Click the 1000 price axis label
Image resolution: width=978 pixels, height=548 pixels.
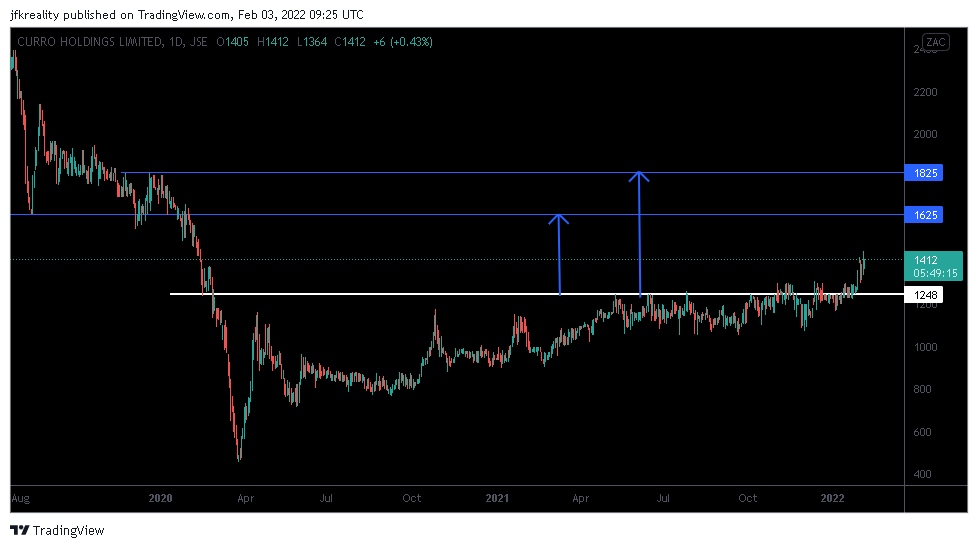click(x=925, y=347)
